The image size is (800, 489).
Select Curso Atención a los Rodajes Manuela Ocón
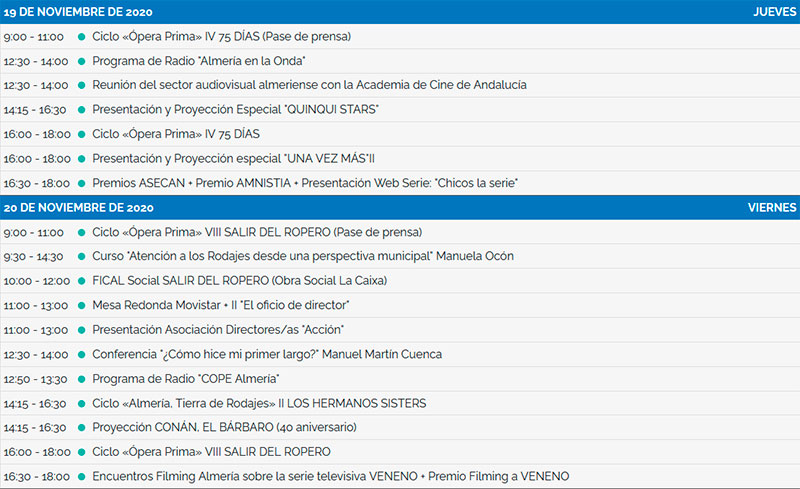pos(303,256)
